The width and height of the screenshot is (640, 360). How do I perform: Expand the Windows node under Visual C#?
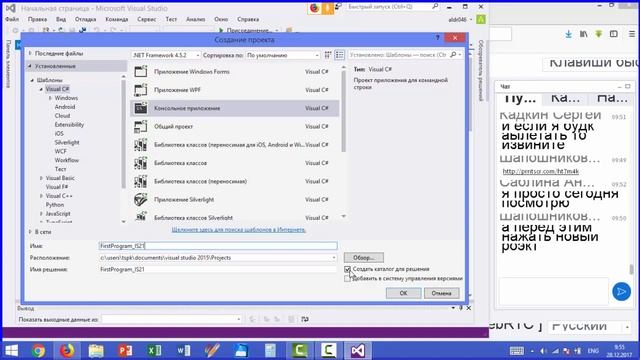click(50, 98)
